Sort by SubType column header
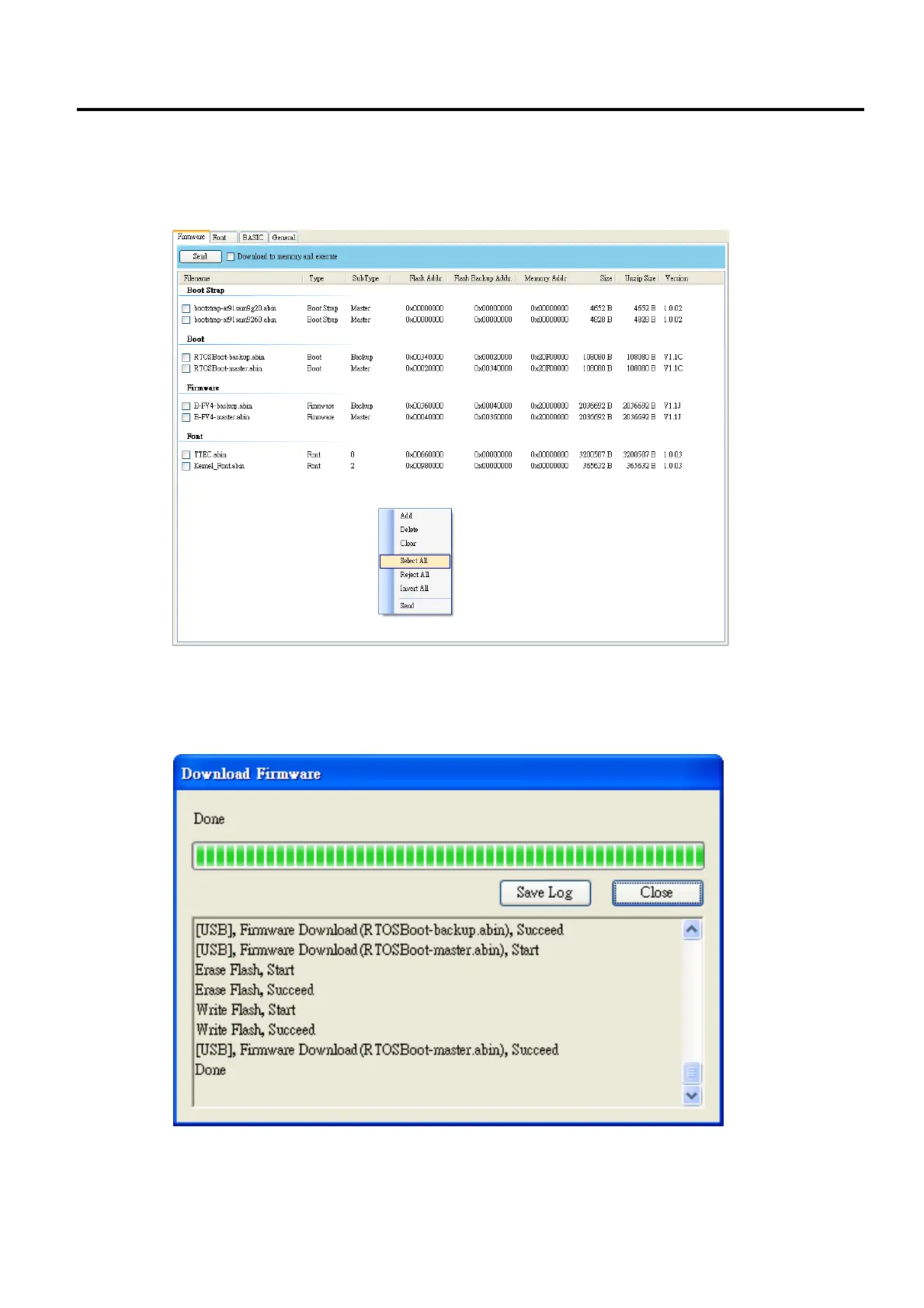The image size is (924, 1308). pyautogui.click(x=368, y=278)
